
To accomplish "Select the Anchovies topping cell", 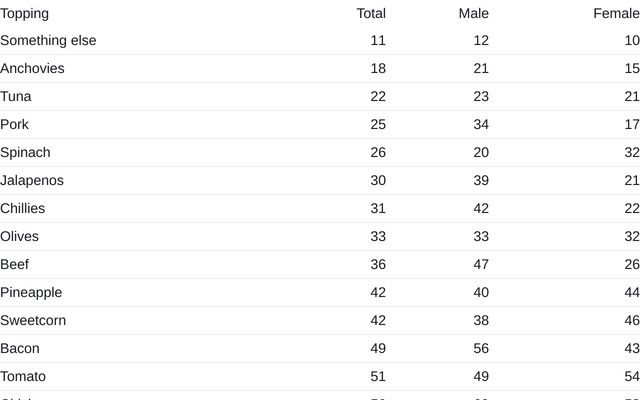I will [32, 69].
